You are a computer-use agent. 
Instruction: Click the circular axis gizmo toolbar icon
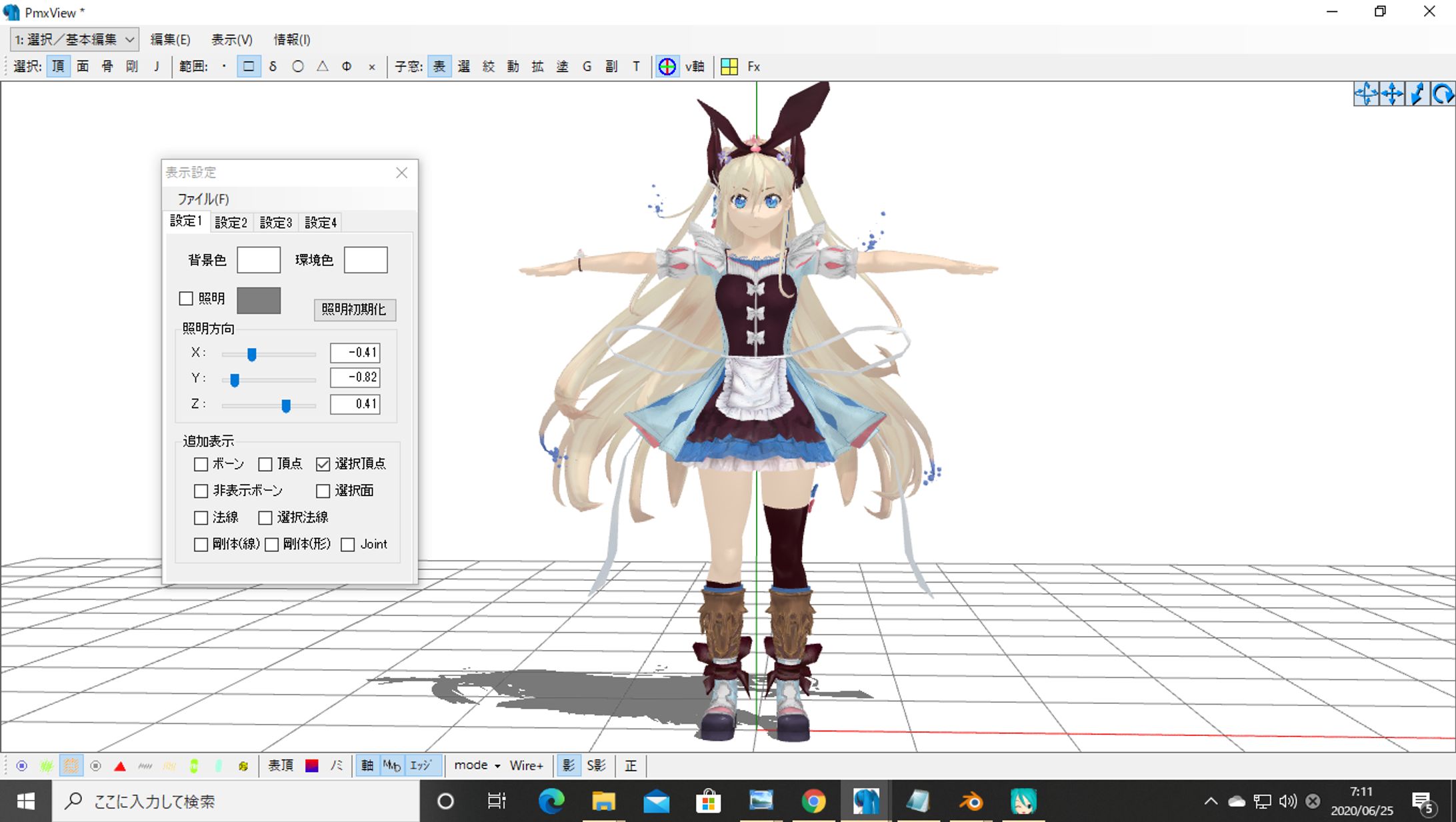pos(667,67)
